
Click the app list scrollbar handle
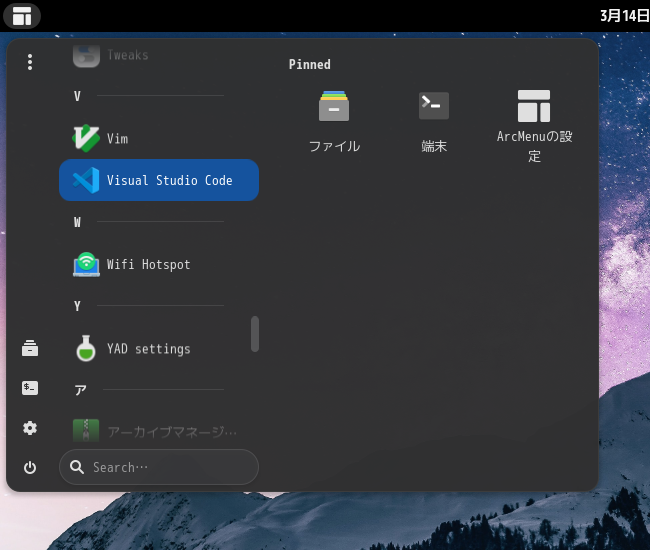[x=255, y=334]
